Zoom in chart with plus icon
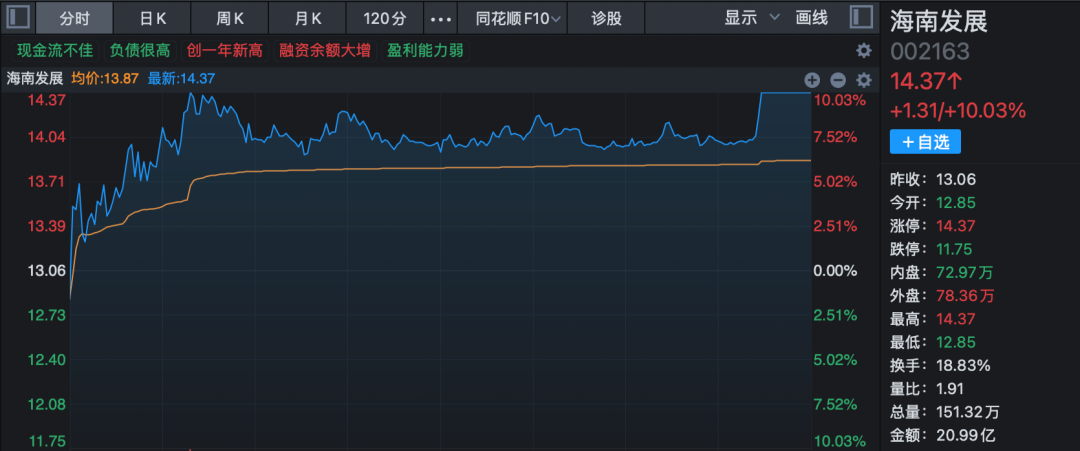Image resolution: width=1080 pixels, height=451 pixels. coord(812,80)
